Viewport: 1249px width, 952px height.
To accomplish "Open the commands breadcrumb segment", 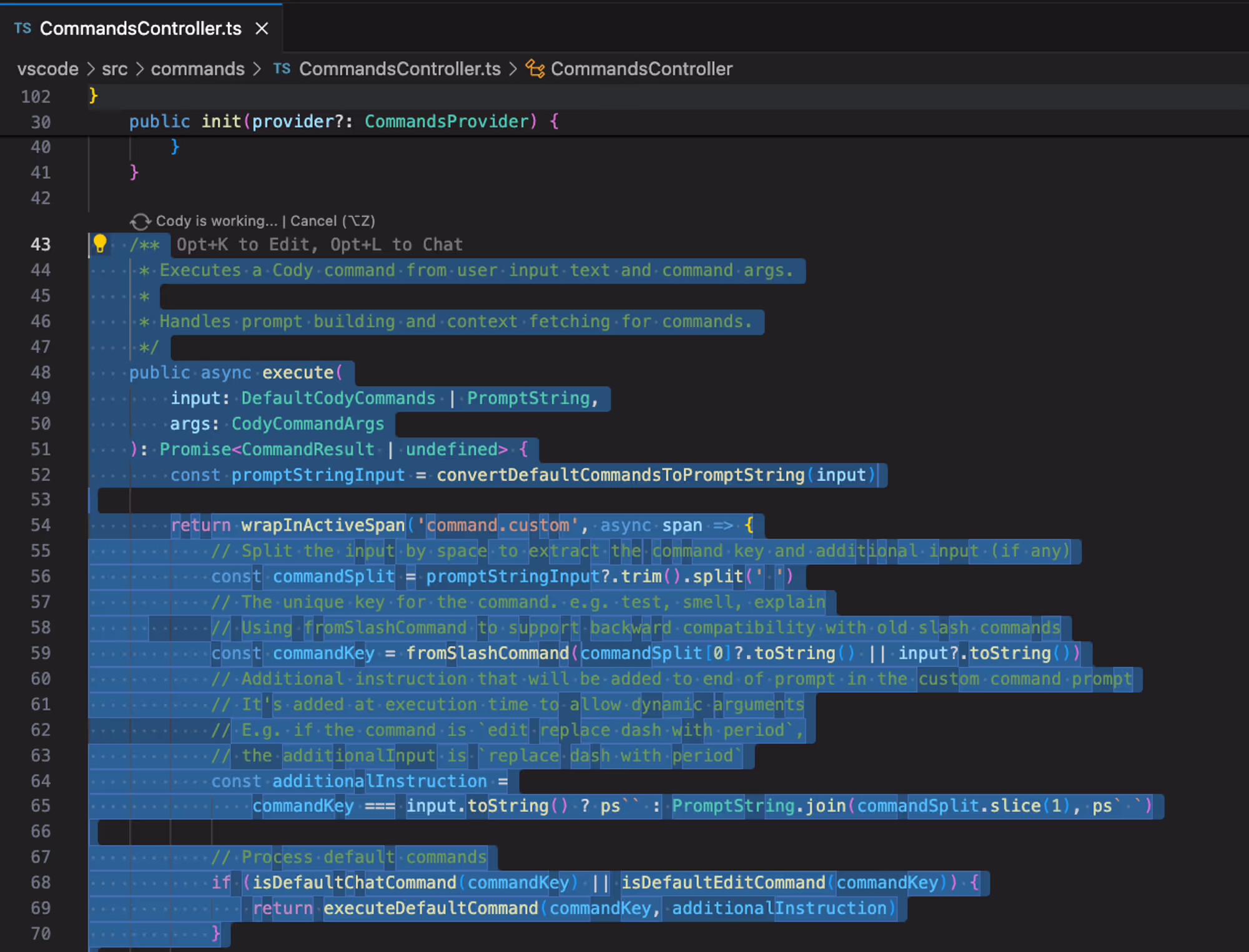I will coord(197,69).
